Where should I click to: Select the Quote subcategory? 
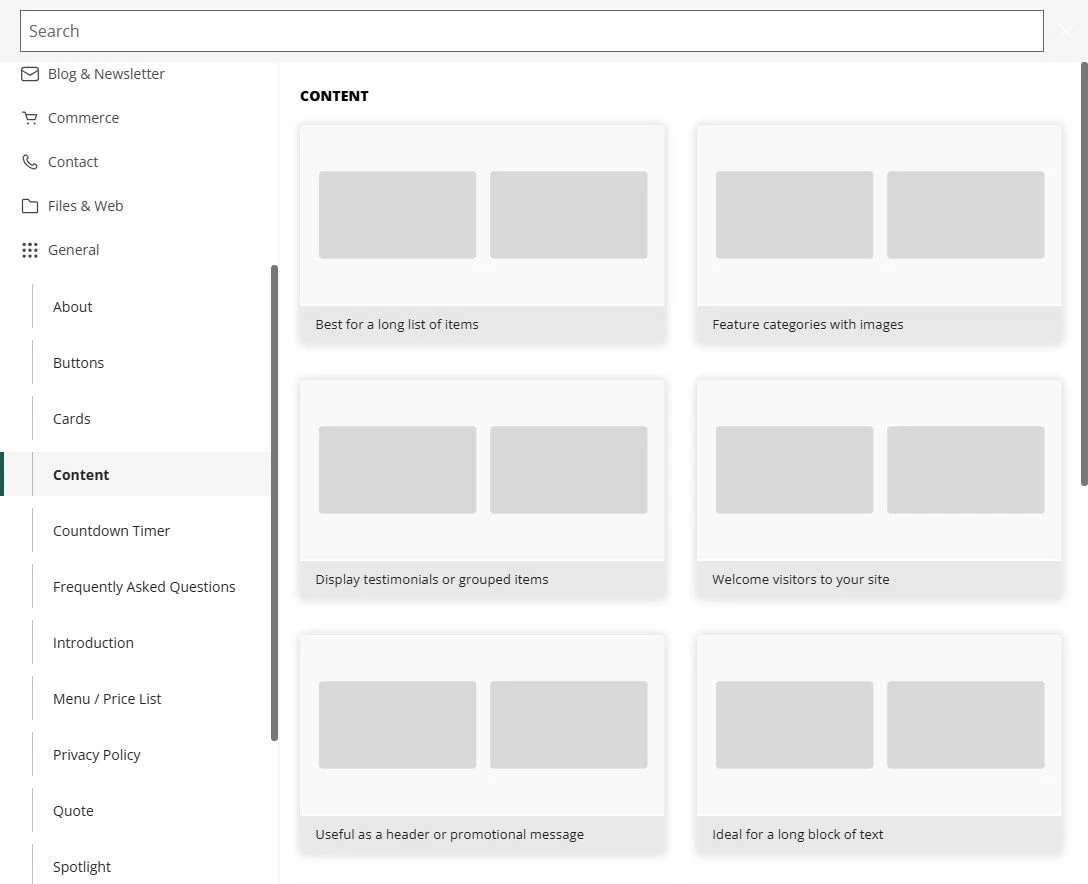coord(73,811)
